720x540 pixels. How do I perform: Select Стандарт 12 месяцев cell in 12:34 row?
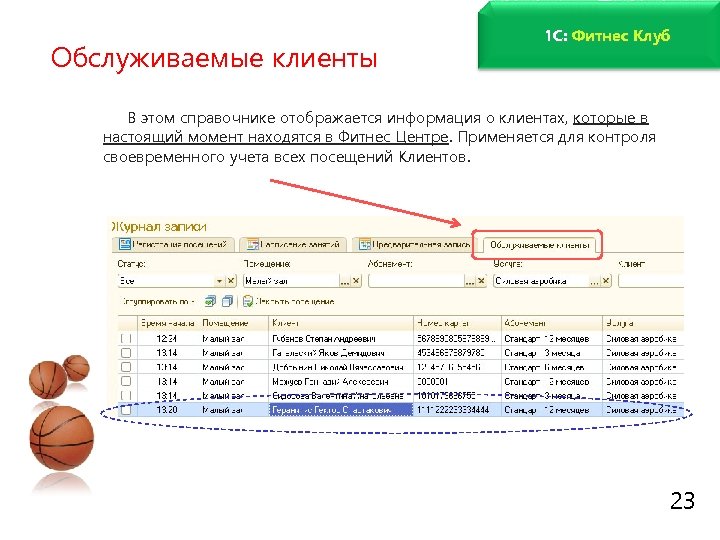551,339
